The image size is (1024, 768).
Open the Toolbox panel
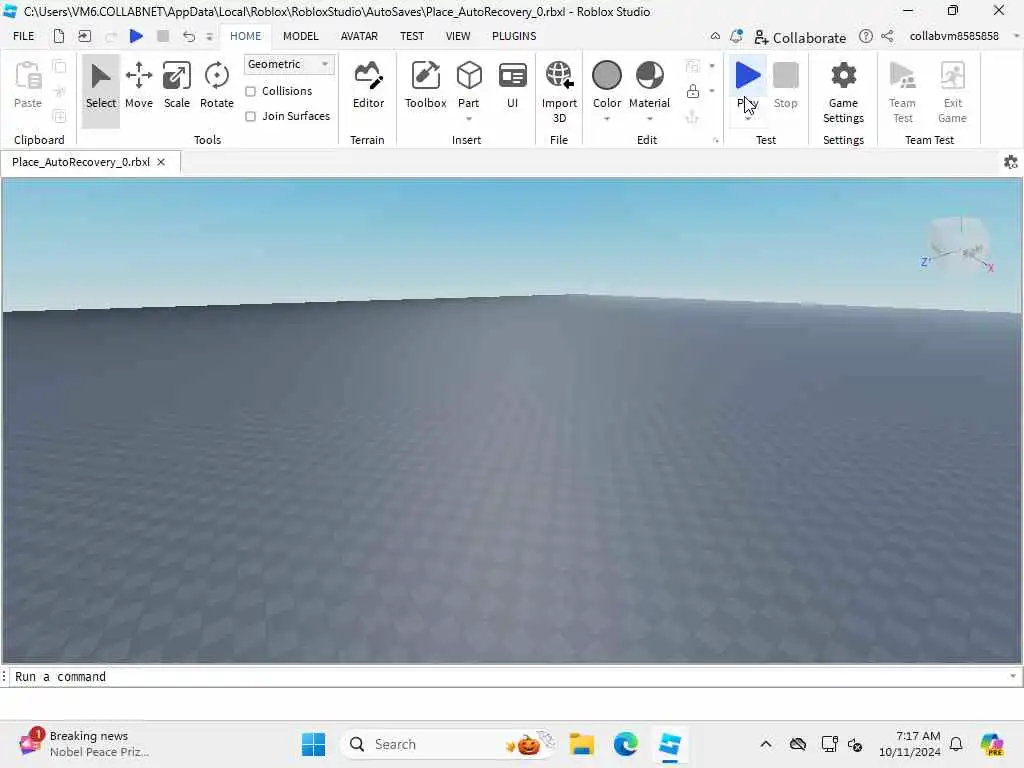pos(425,86)
